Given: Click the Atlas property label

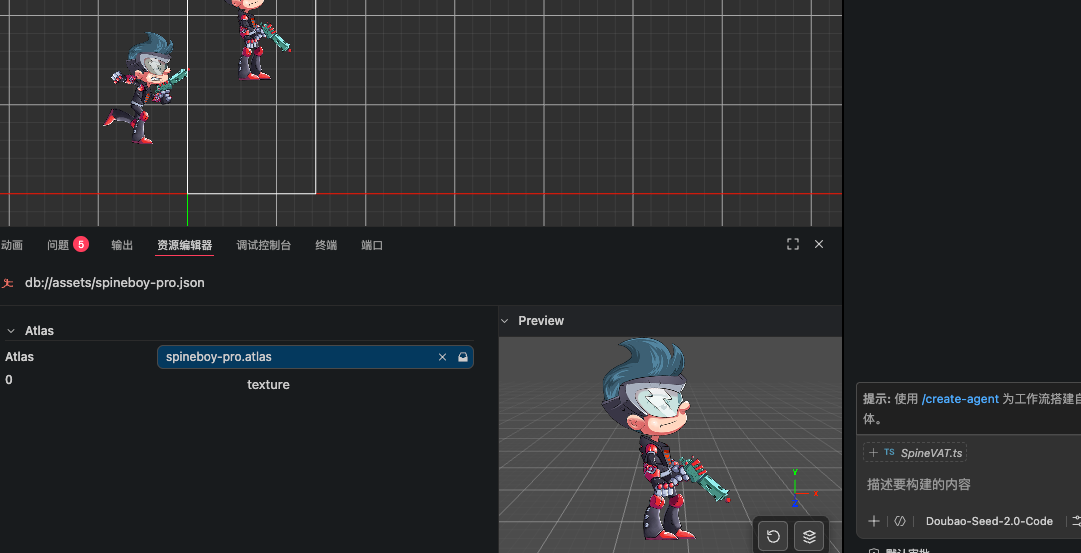Looking at the screenshot, I should click(x=19, y=357).
